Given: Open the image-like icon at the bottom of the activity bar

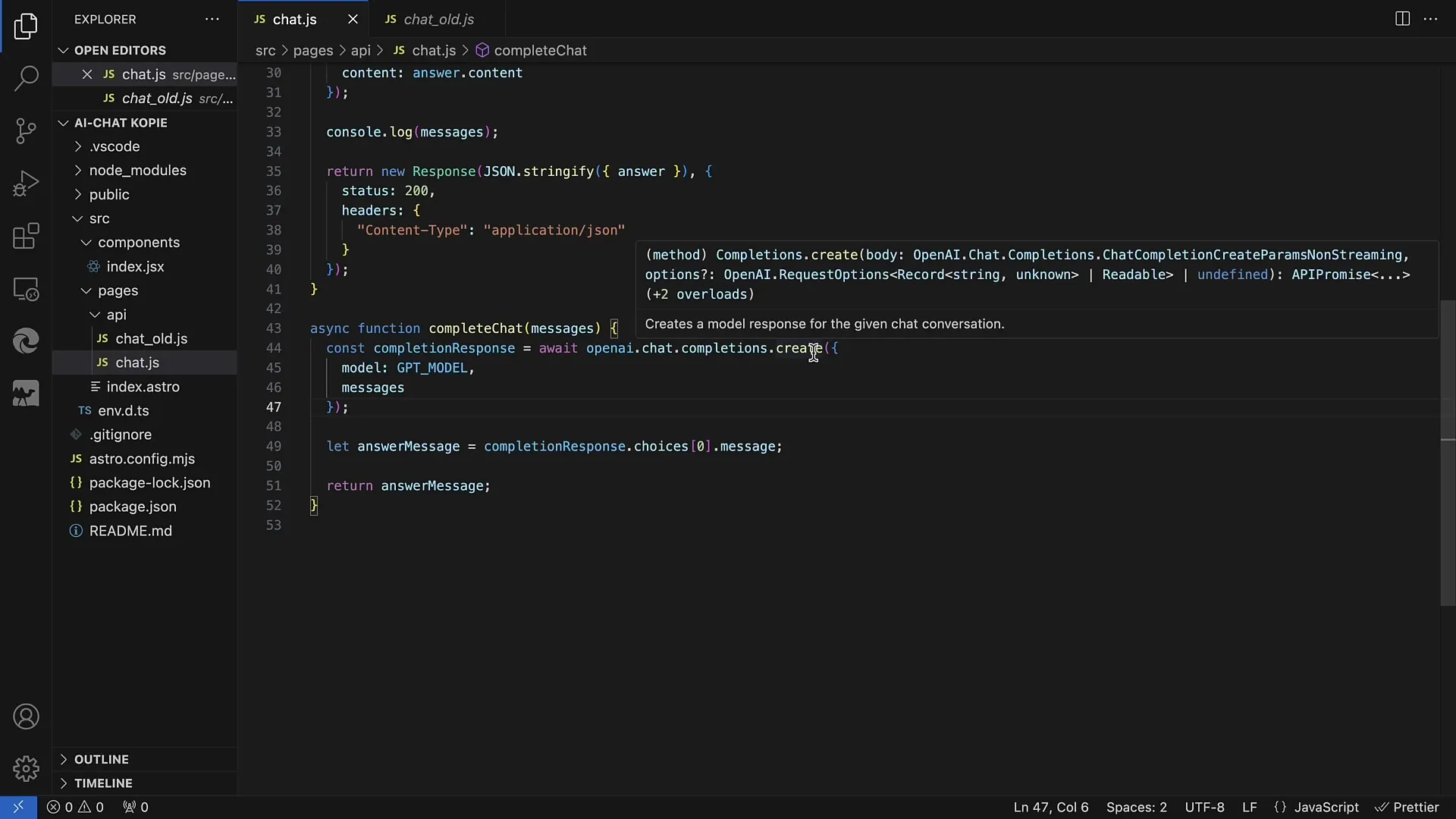Looking at the screenshot, I should click(26, 394).
